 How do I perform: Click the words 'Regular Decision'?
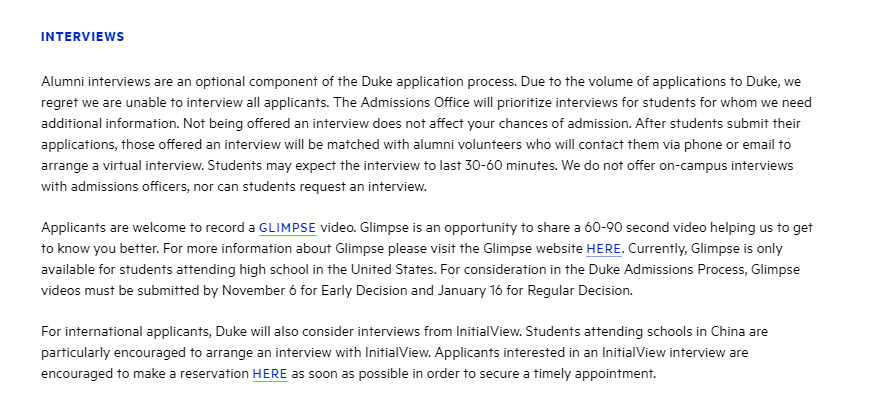[x=579, y=291]
